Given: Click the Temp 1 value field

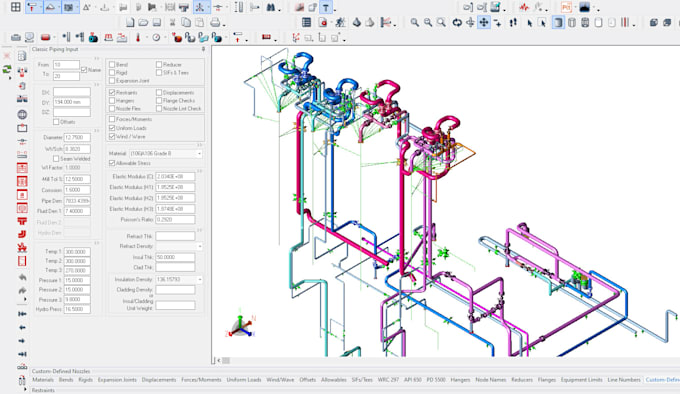Looking at the screenshot, I should click(77, 252).
